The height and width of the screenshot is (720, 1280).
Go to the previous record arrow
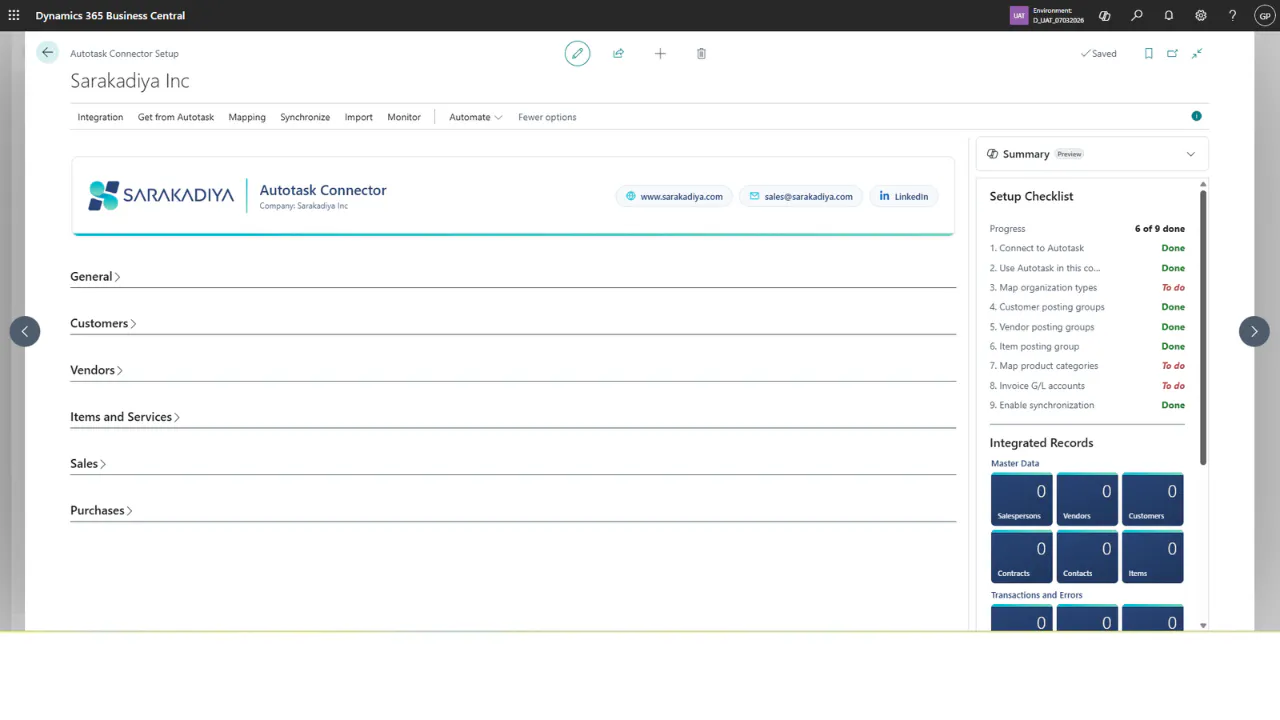[25, 331]
